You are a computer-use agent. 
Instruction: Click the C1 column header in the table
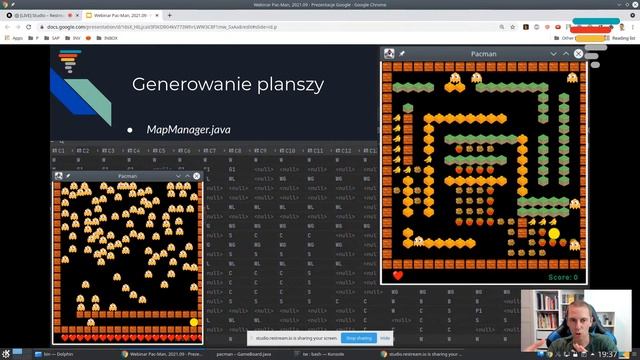(58, 151)
